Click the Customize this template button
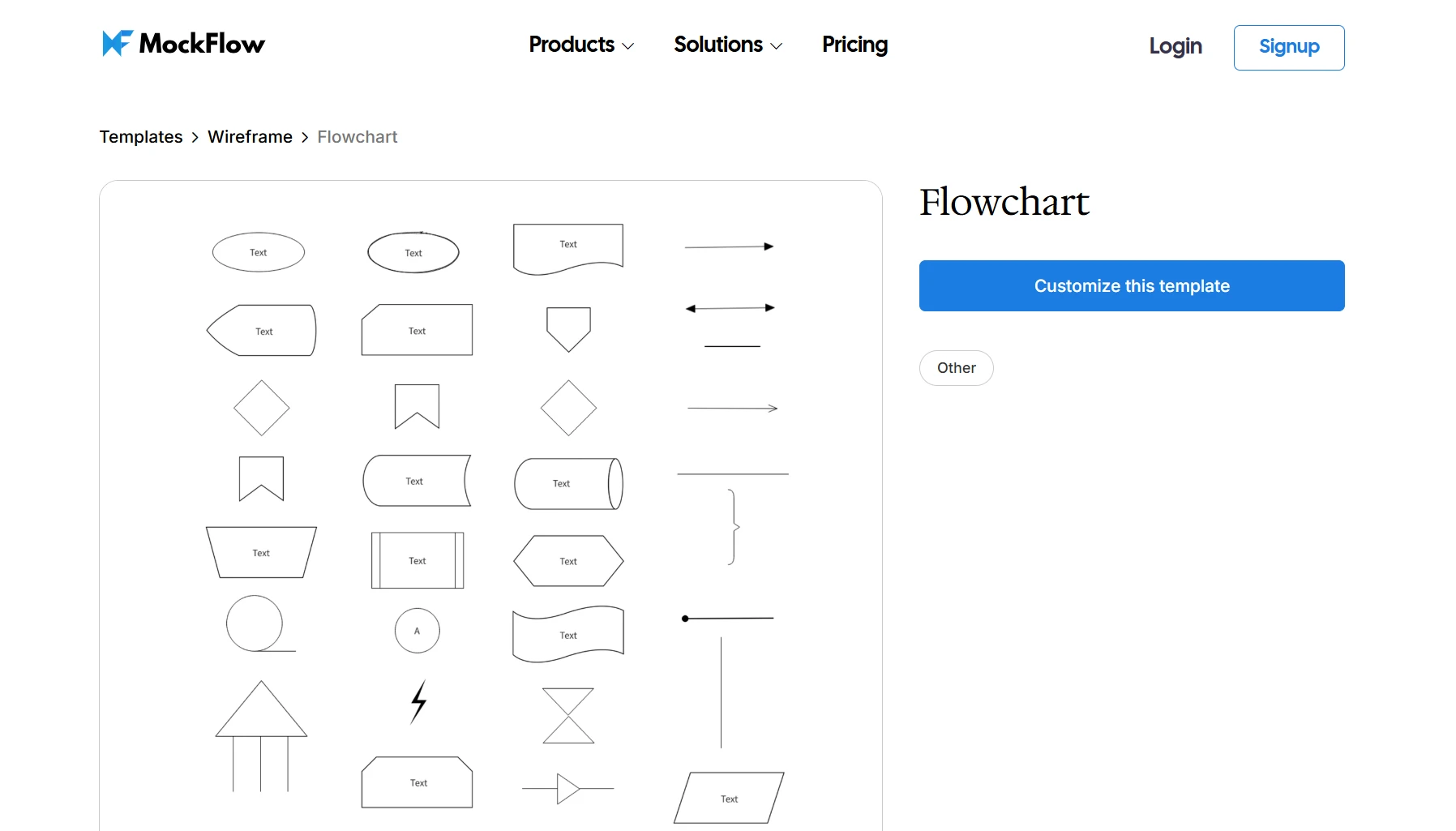 [x=1132, y=285]
